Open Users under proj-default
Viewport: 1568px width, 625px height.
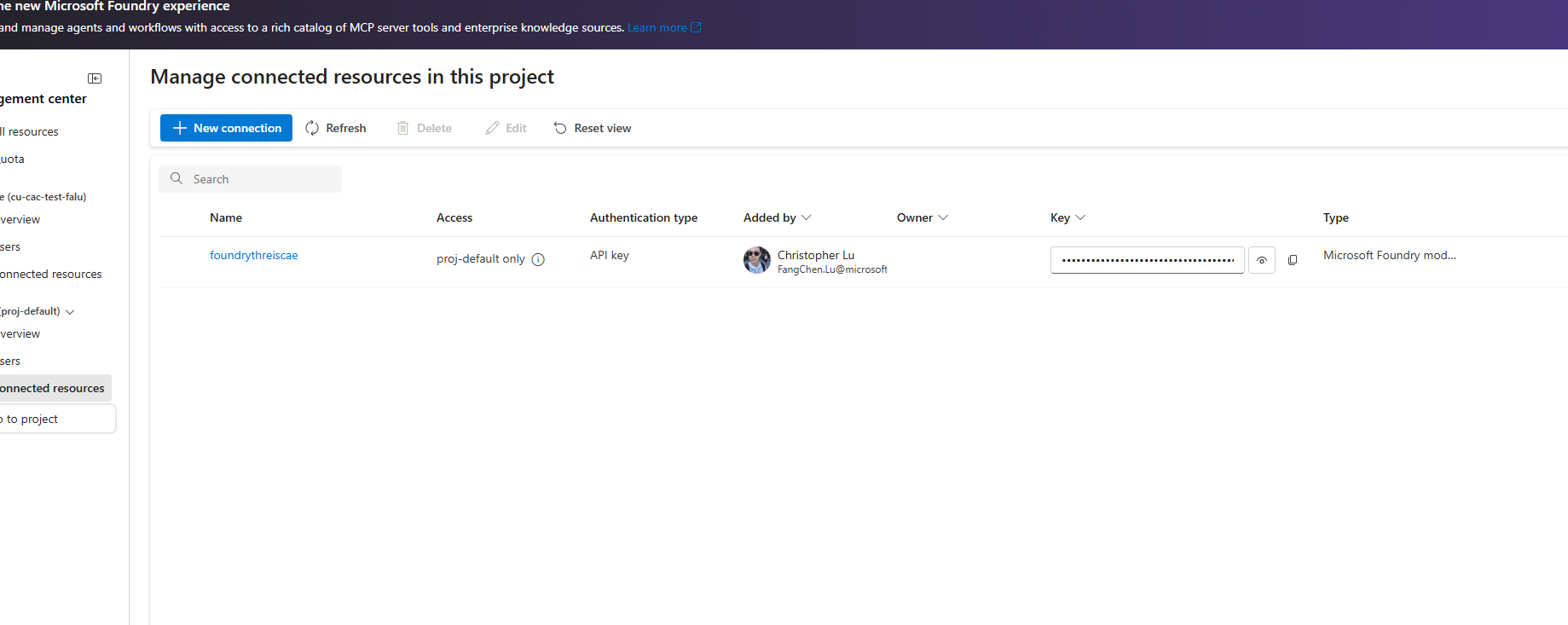(10, 361)
